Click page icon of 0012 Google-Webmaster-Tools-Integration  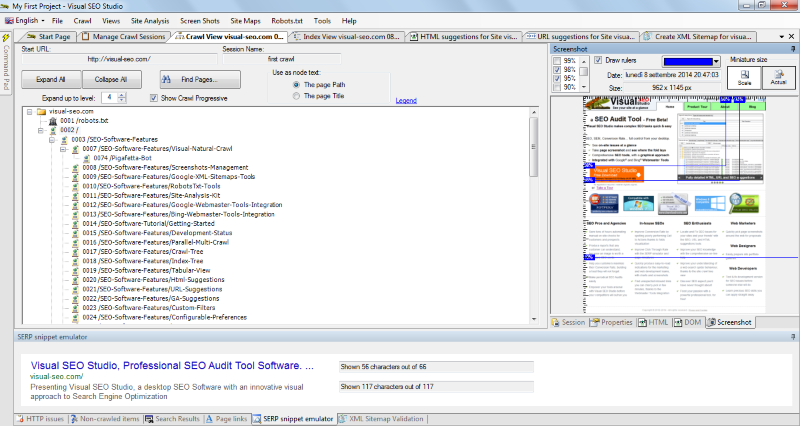click(x=76, y=205)
